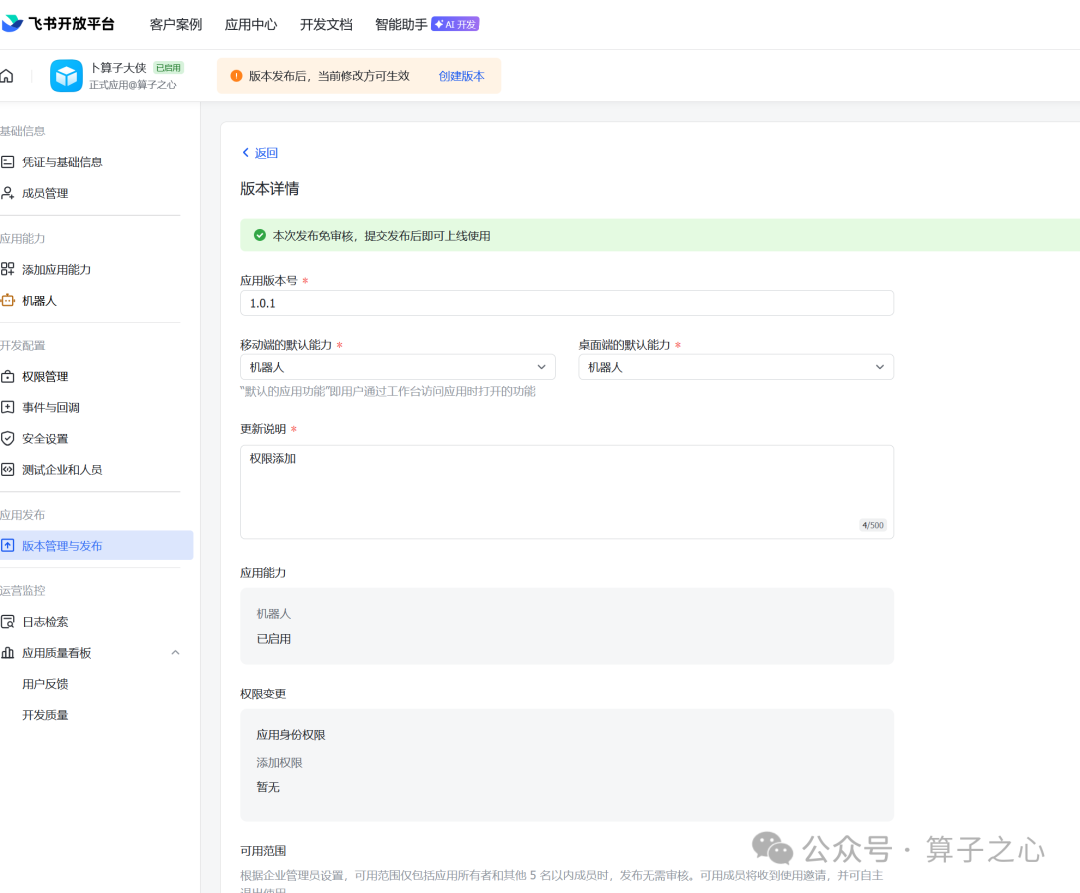Open the 桌面端的默认能力 dropdown
1080x893 pixels.
tap(736, 367)
